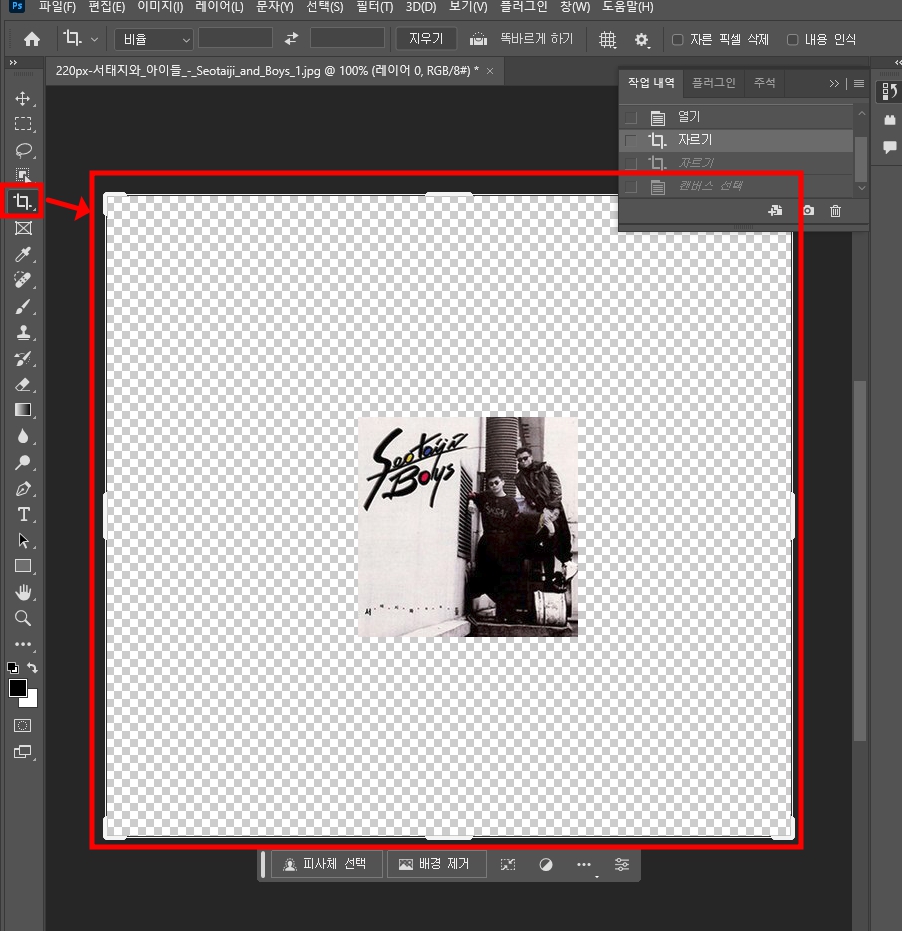Select the Frame tool

click(x=23, y=228)
